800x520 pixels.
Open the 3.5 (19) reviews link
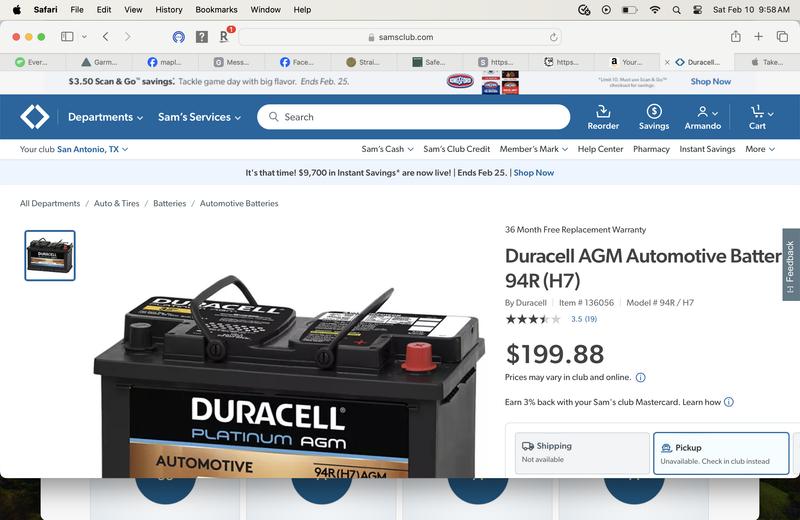(584, 319)
